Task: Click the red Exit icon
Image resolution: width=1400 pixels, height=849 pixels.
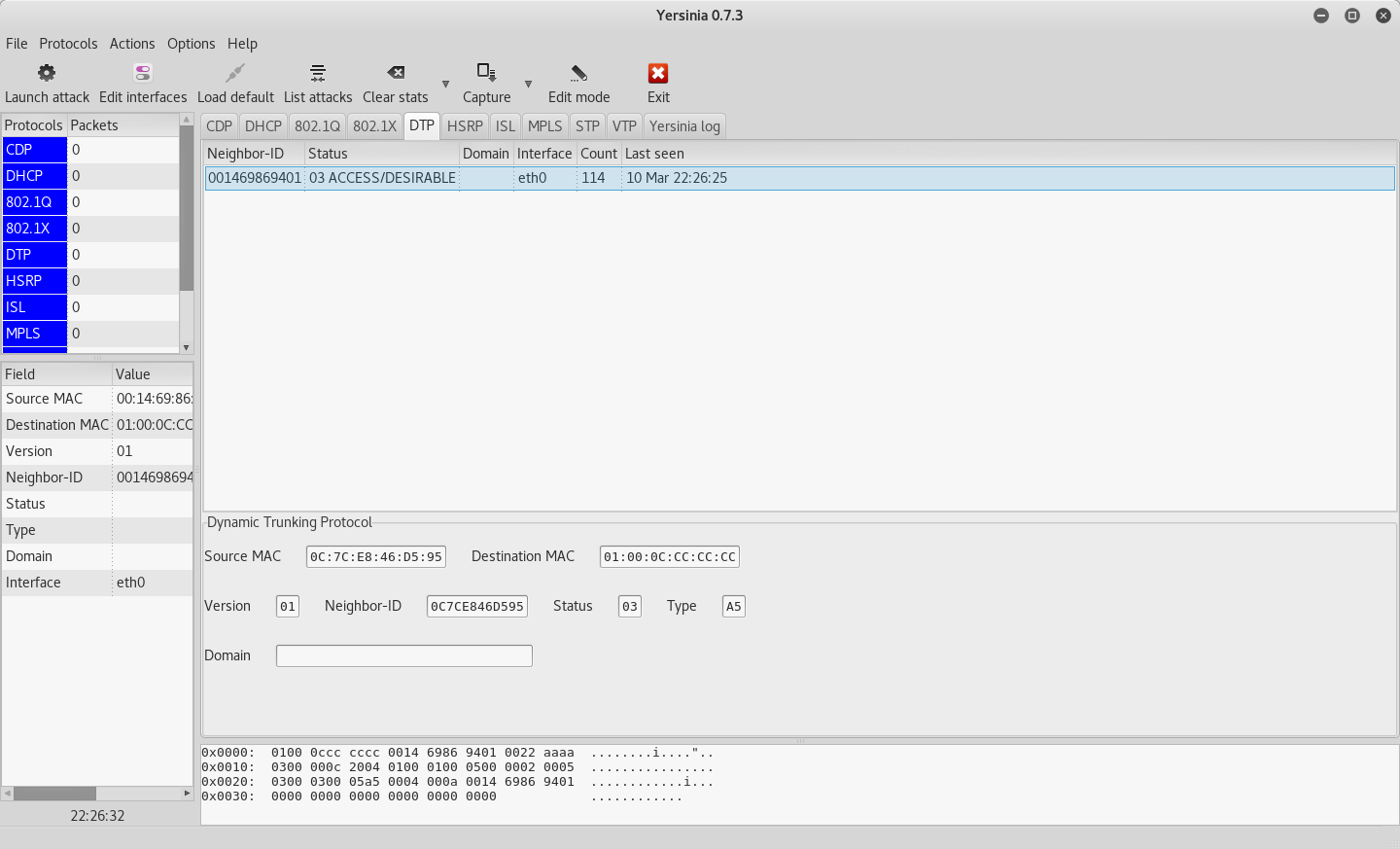Action: pos(658,73)
